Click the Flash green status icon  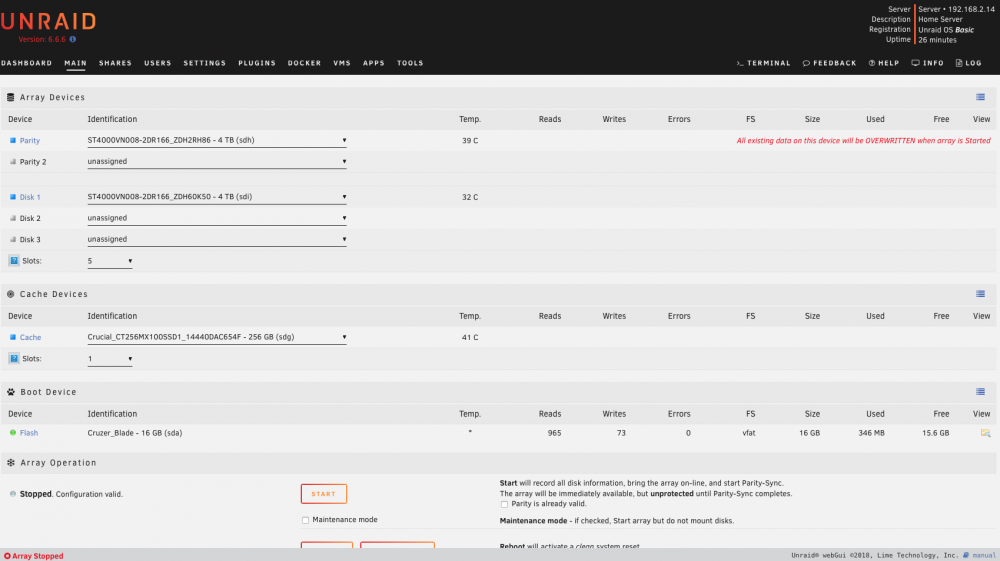(13, 433)
